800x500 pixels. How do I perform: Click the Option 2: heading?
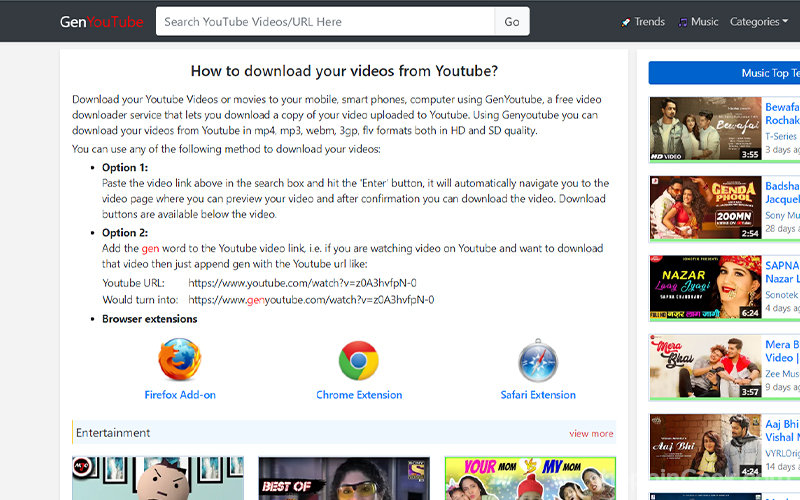point(125,233)
